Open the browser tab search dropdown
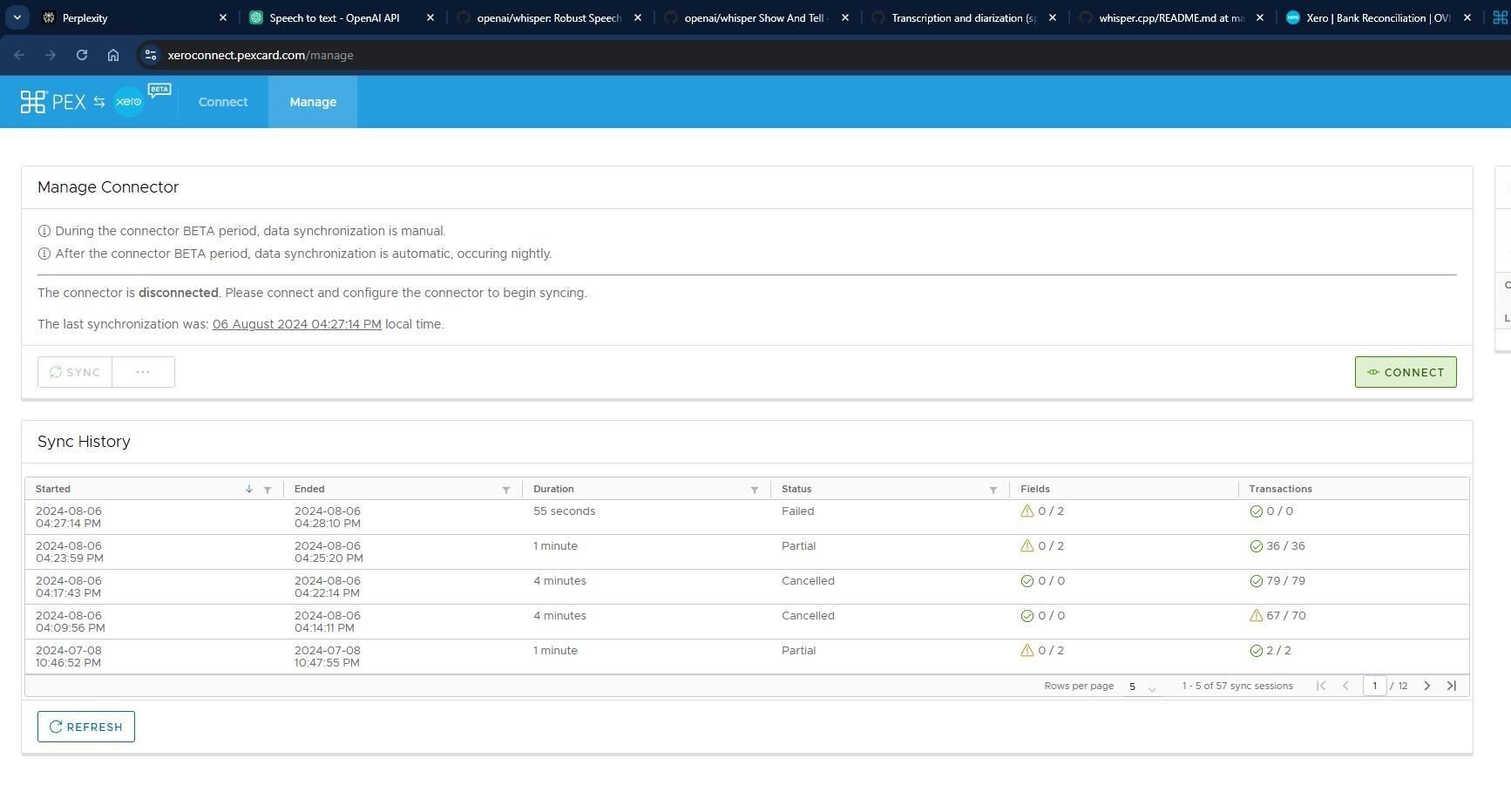The width and height of the screenshot is (1511, 812). (x=17, y=17)
